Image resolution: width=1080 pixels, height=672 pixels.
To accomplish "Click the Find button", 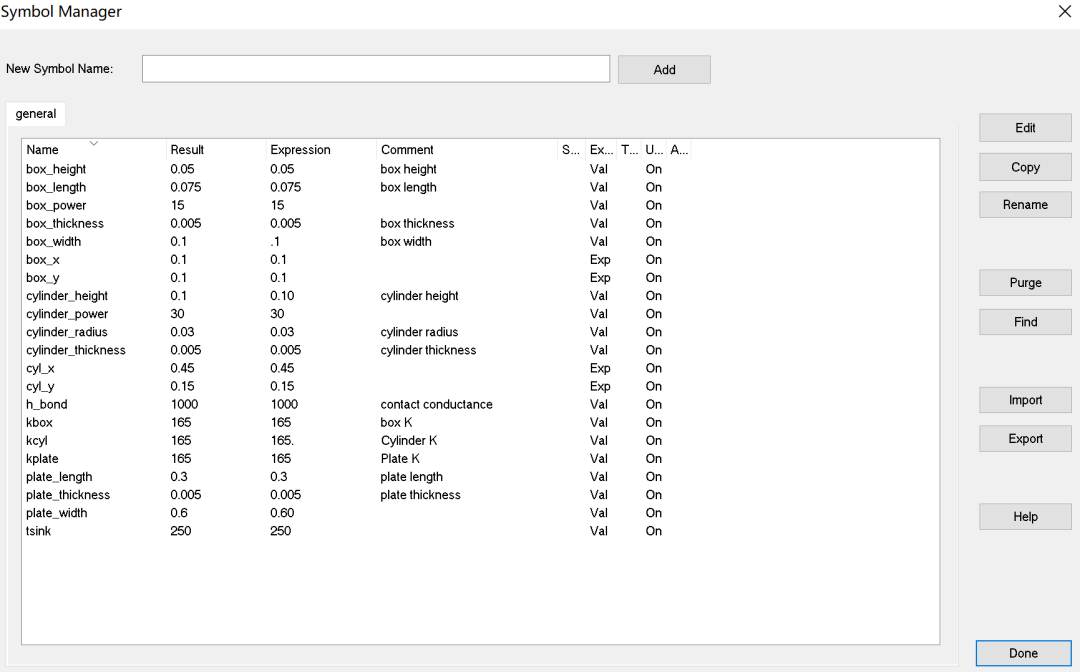I will (1025, 322).
